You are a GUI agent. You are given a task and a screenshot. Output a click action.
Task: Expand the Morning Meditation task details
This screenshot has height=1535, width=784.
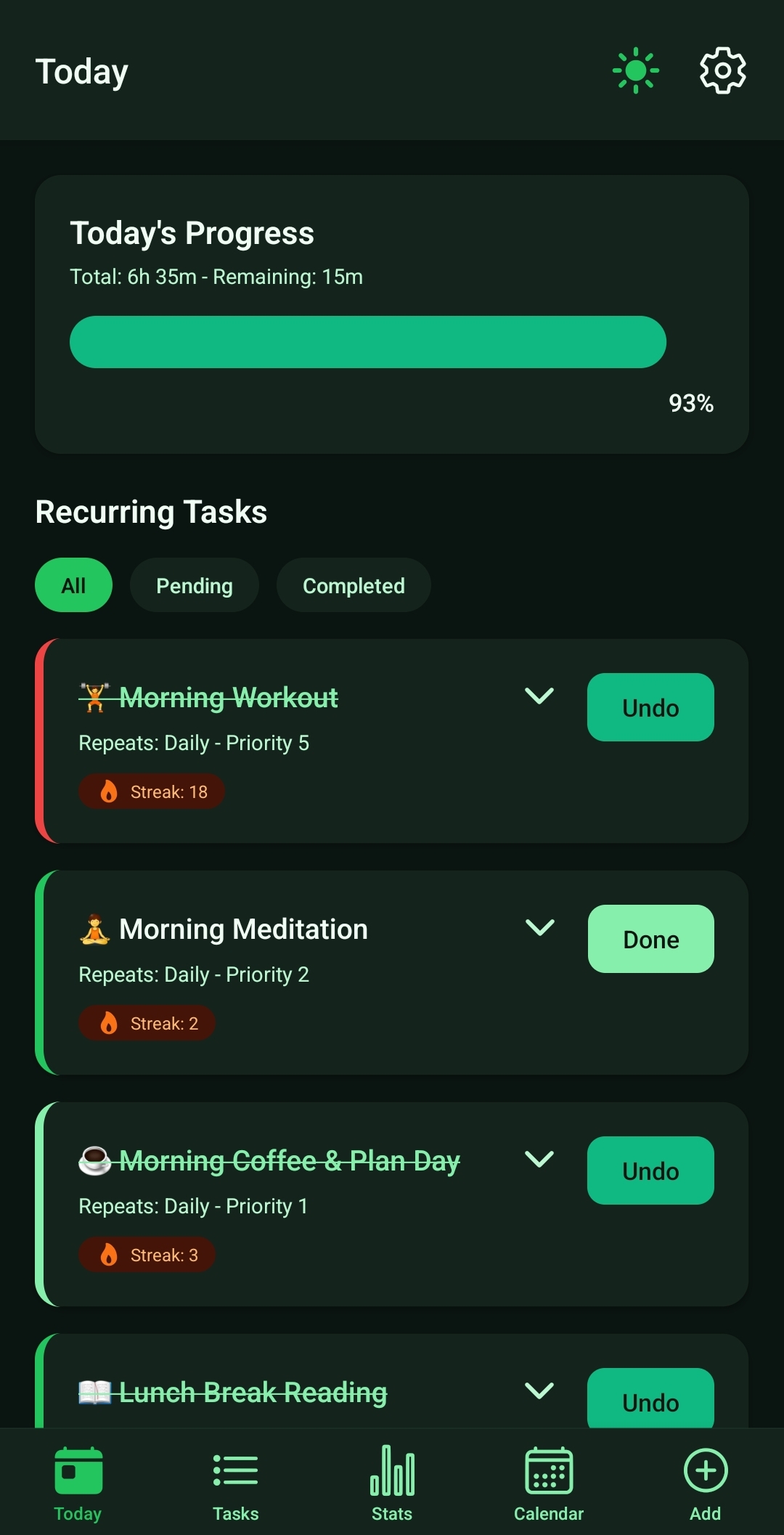pyautogui.click(x=539, y=927)
